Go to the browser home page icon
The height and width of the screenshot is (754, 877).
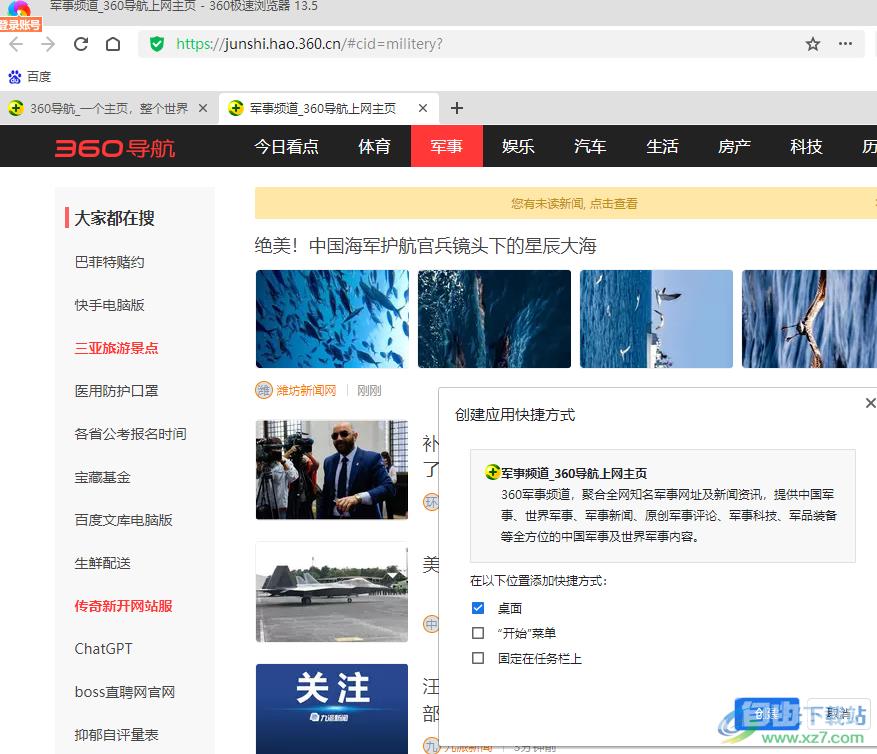(x=113, y=44)
